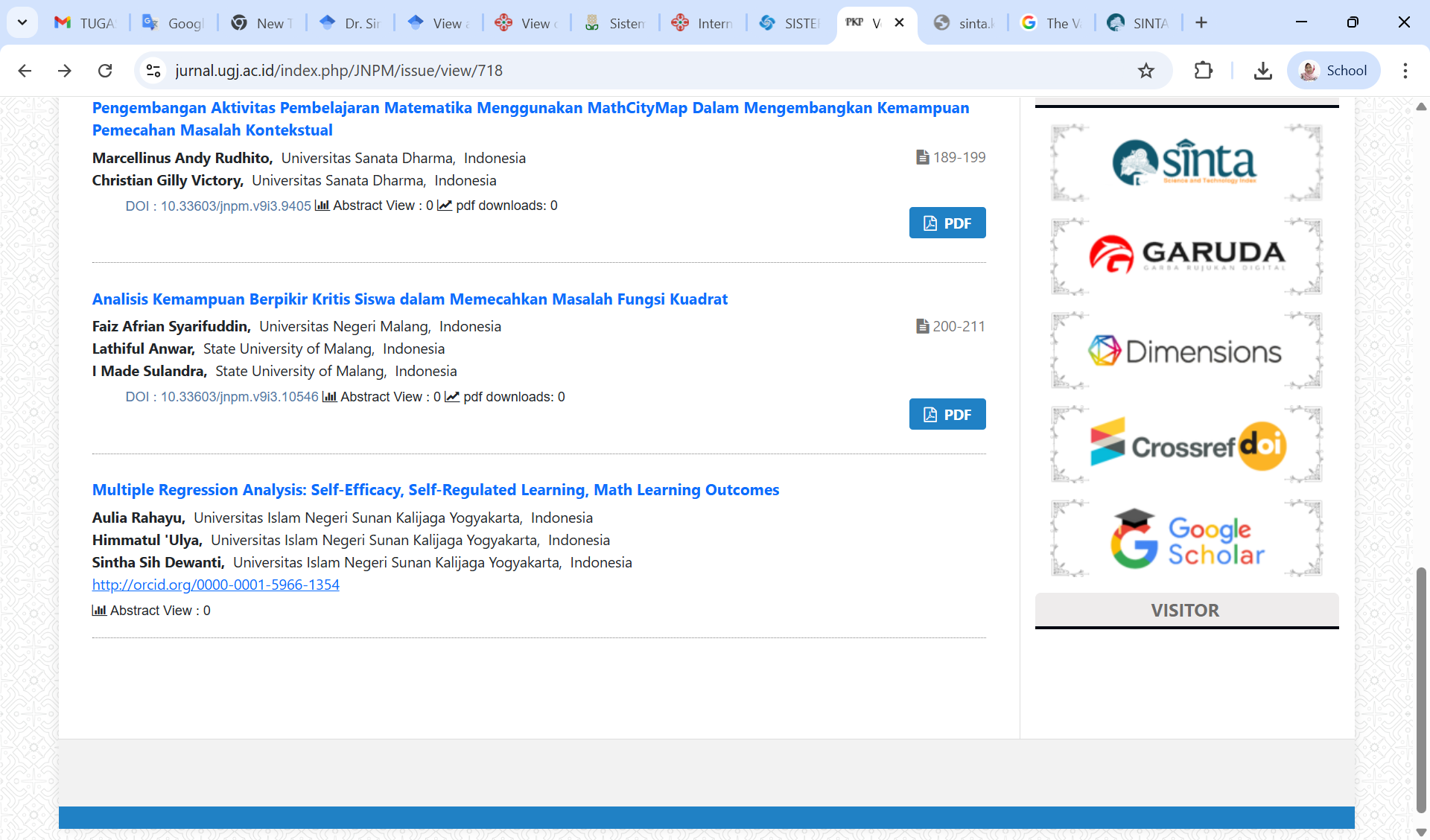Open a new tab with plus icon
Screen dimensions: 1430x840
point(1201,22)
